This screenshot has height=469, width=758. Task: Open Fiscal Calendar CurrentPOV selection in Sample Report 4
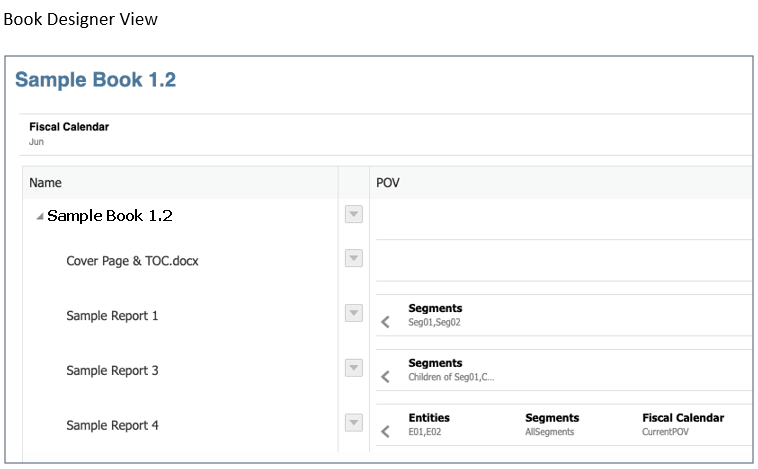tap(682, 425)
